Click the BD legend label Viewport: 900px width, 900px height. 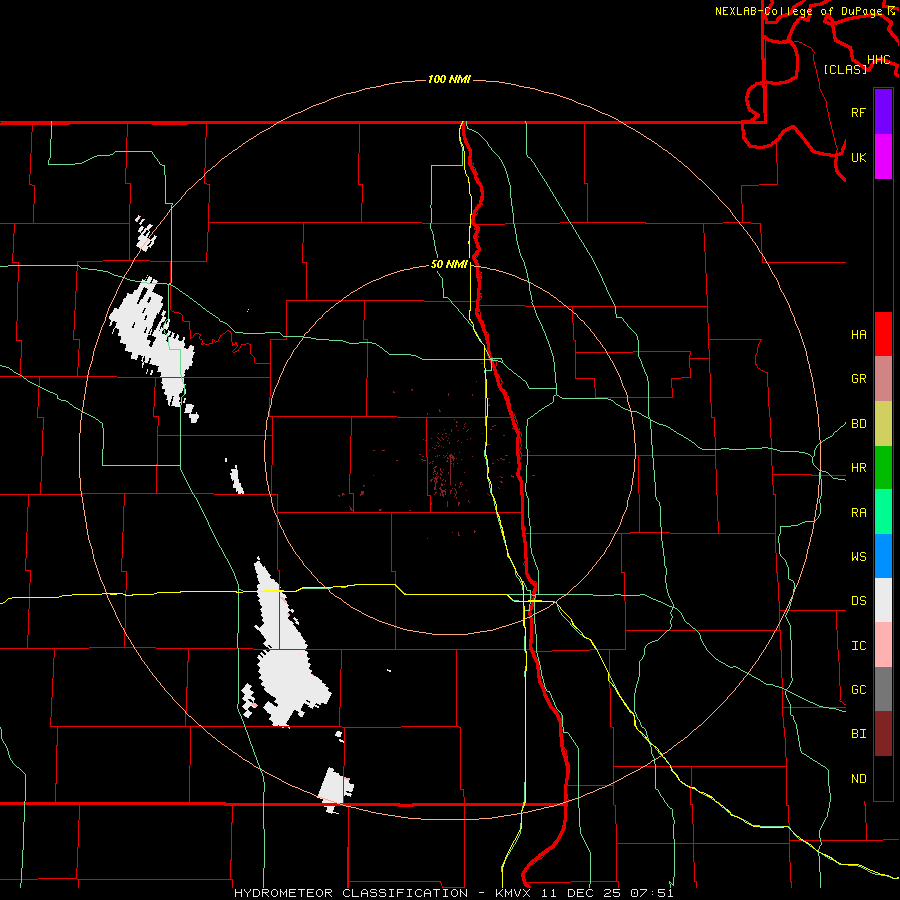[858, 424]
